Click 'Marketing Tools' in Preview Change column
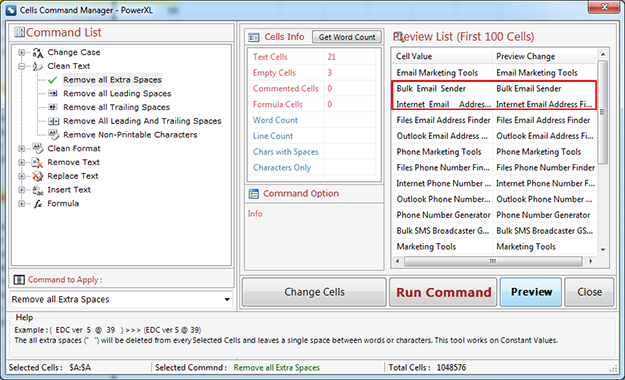Viewport: 625px width, 380px height. [x=526, y=246]
